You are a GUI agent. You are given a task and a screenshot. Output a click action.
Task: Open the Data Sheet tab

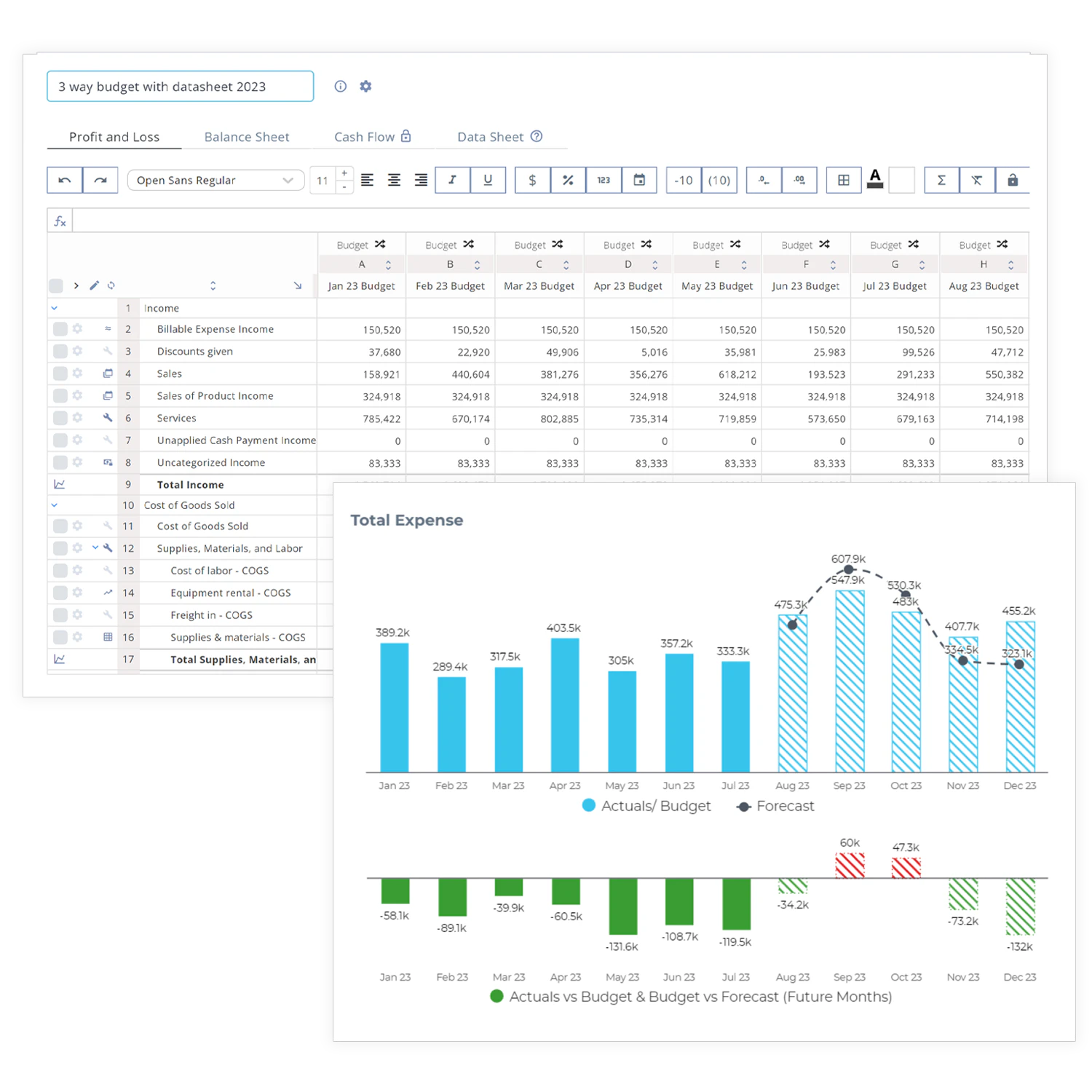pyautogui.click(x=490, y=137)
